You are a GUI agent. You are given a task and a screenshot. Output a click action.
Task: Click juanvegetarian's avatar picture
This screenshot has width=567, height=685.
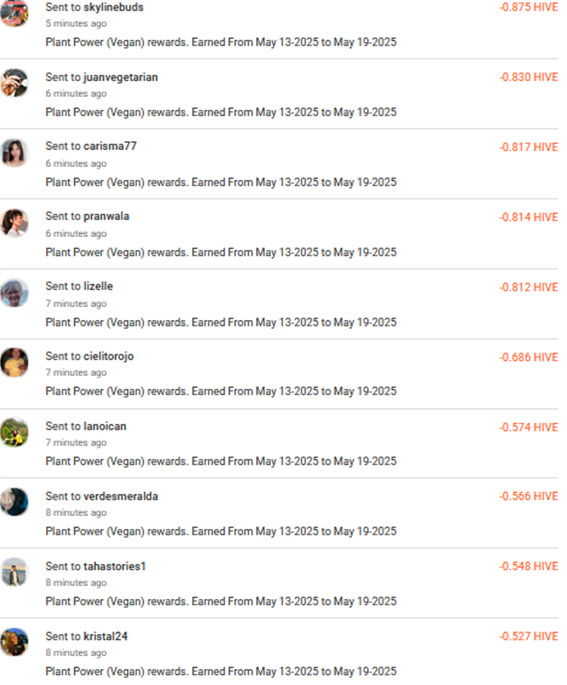(14, 83)
